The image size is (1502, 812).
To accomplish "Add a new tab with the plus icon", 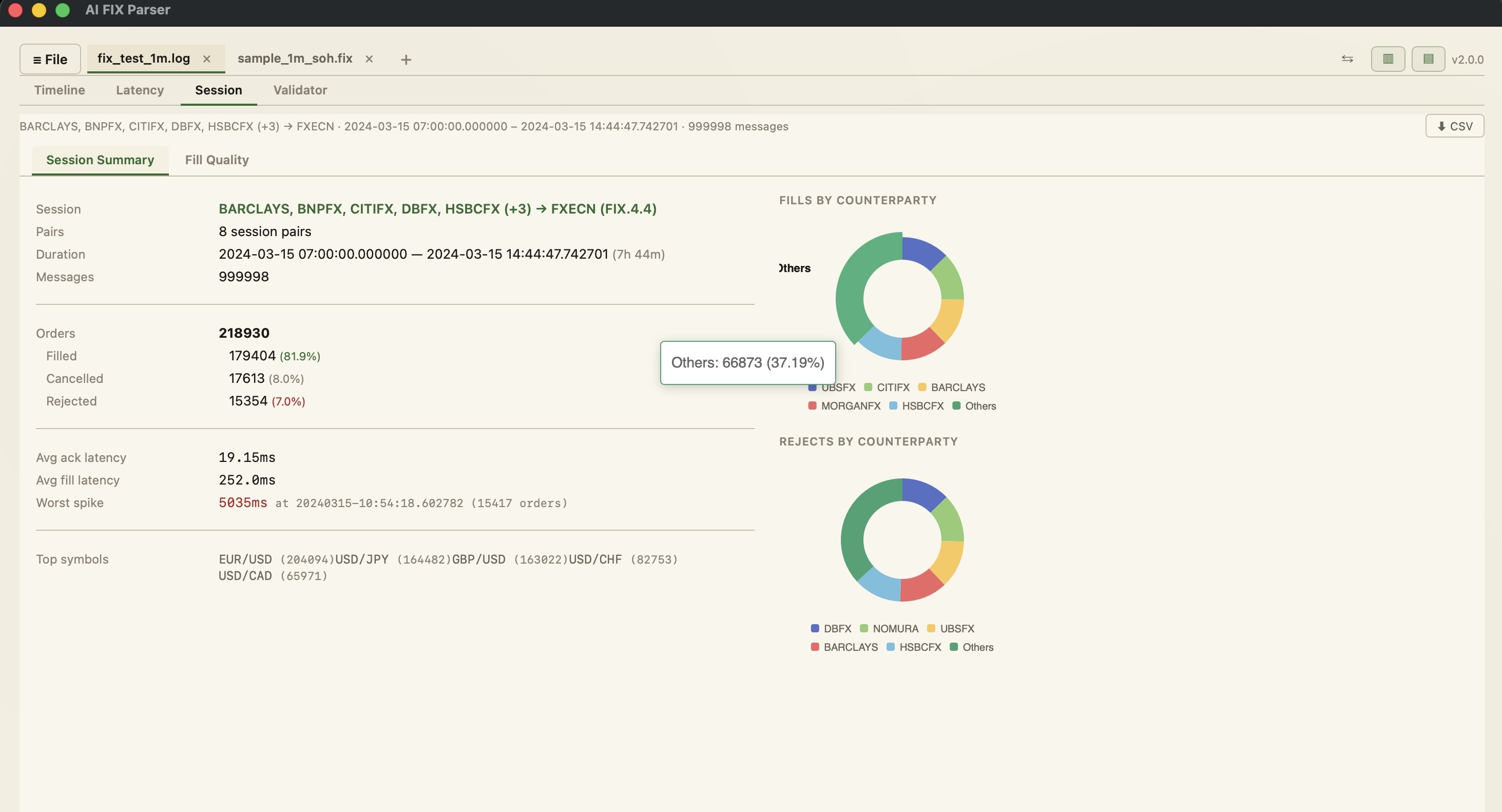I will 406,60.
